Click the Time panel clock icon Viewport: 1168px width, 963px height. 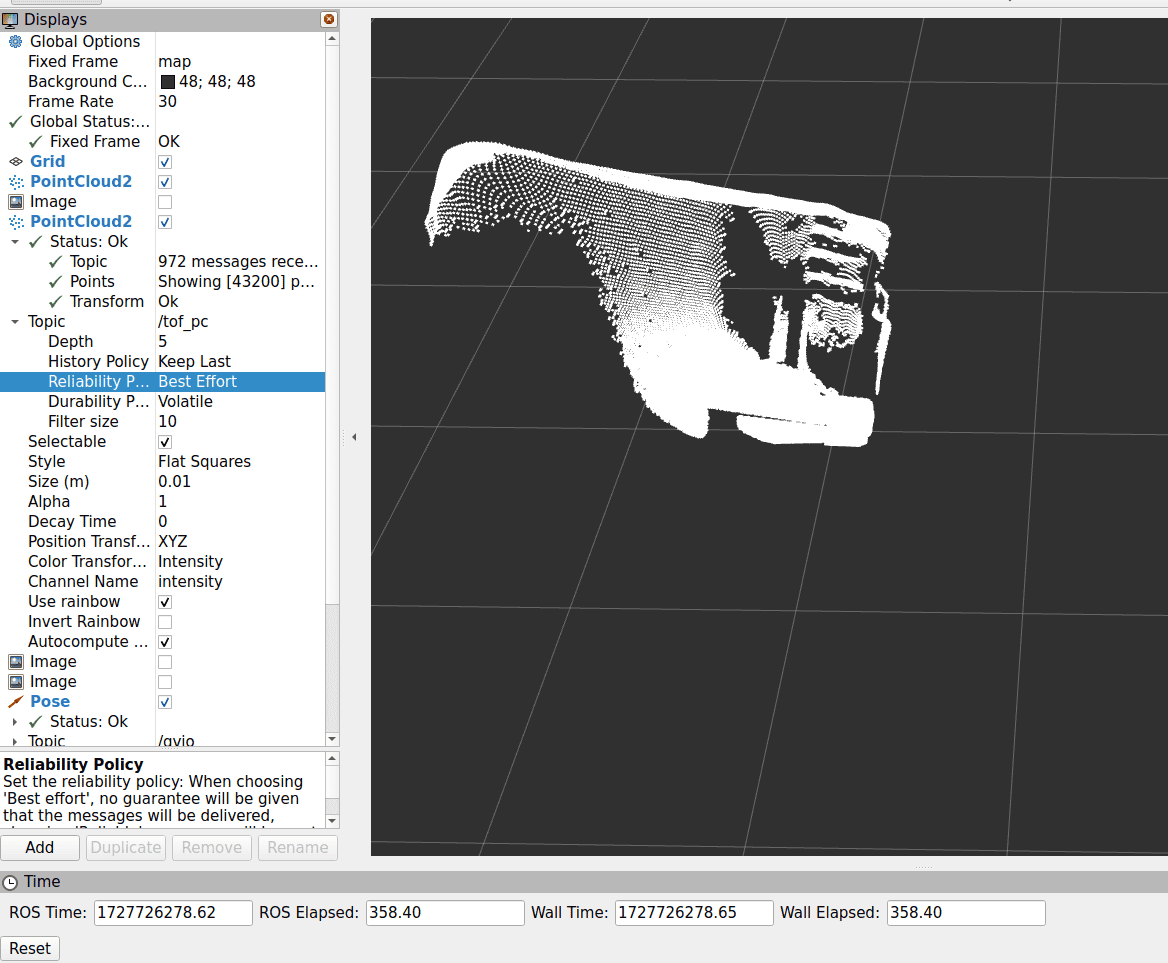coord(10,883)
